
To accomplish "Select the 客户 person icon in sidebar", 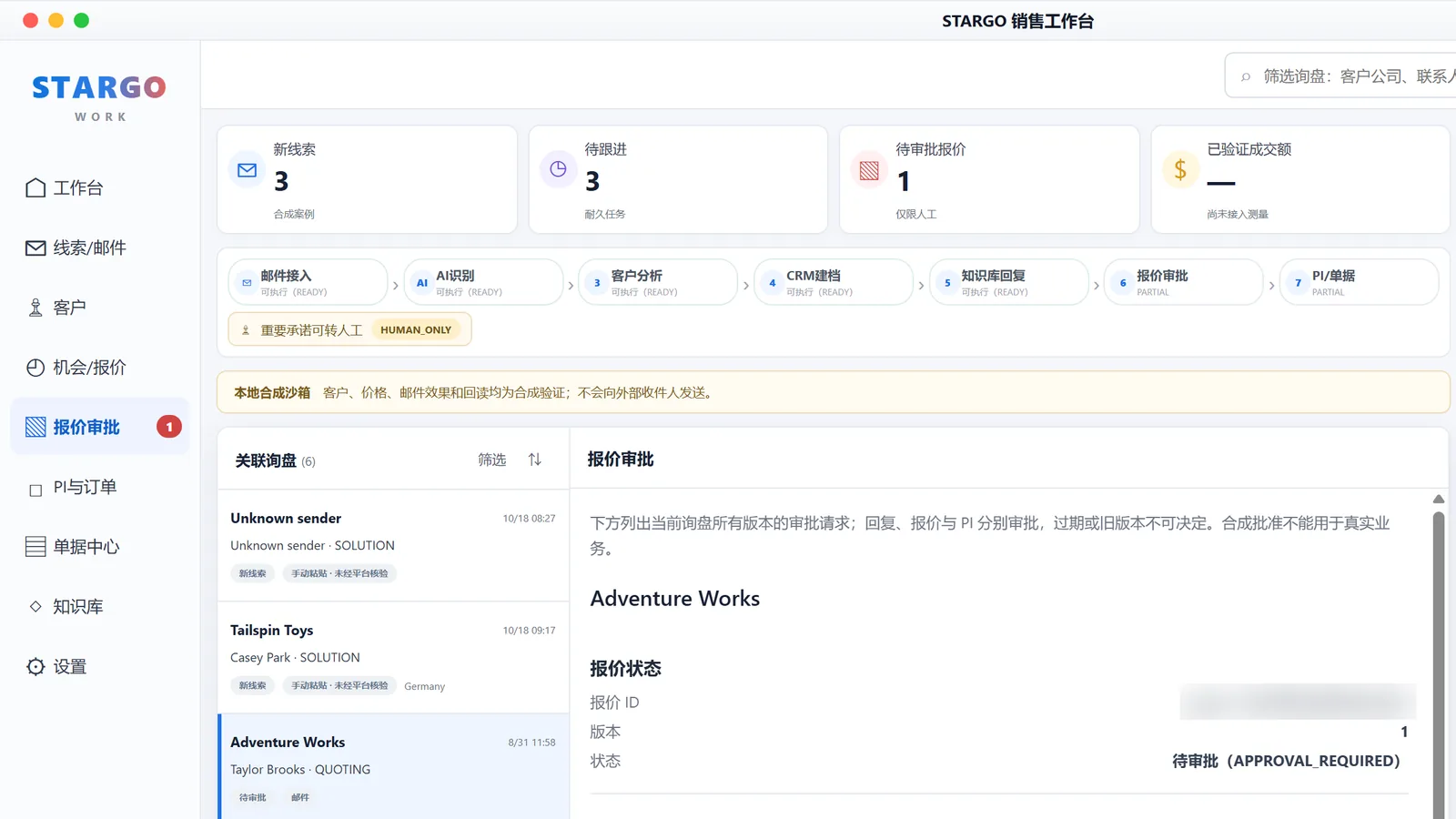I will point(35,308).
